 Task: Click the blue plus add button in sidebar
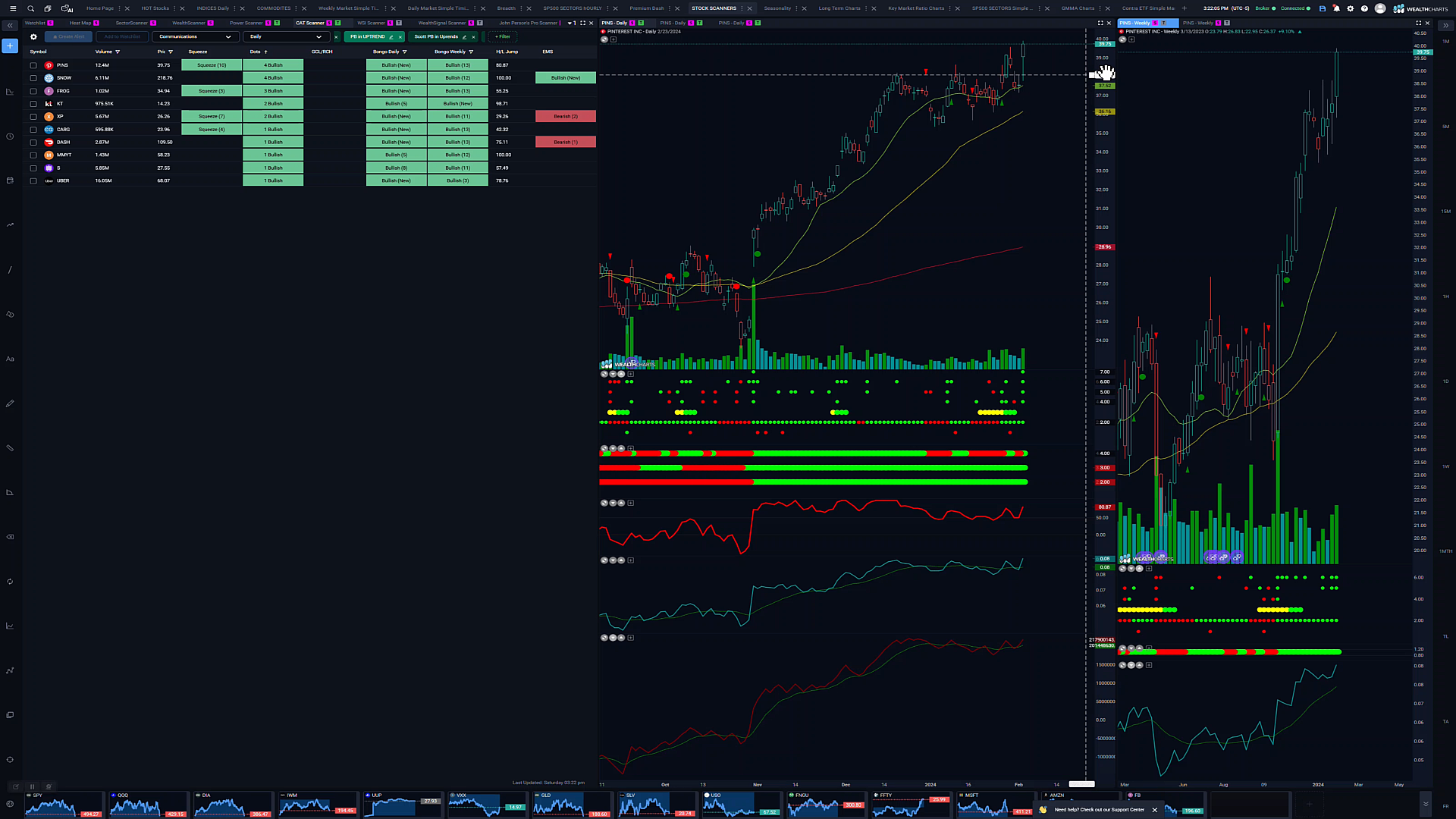[10, 46]
